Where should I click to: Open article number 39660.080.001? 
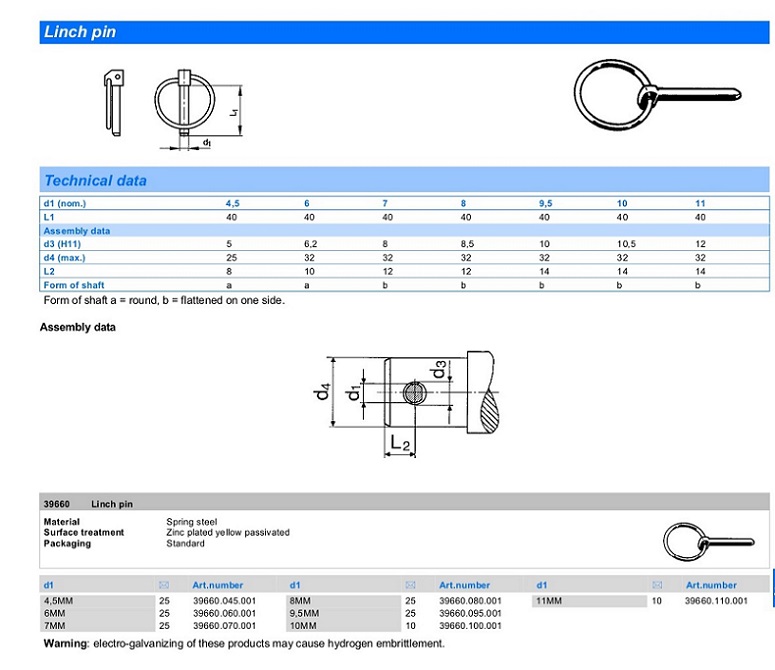coord(469,600)
